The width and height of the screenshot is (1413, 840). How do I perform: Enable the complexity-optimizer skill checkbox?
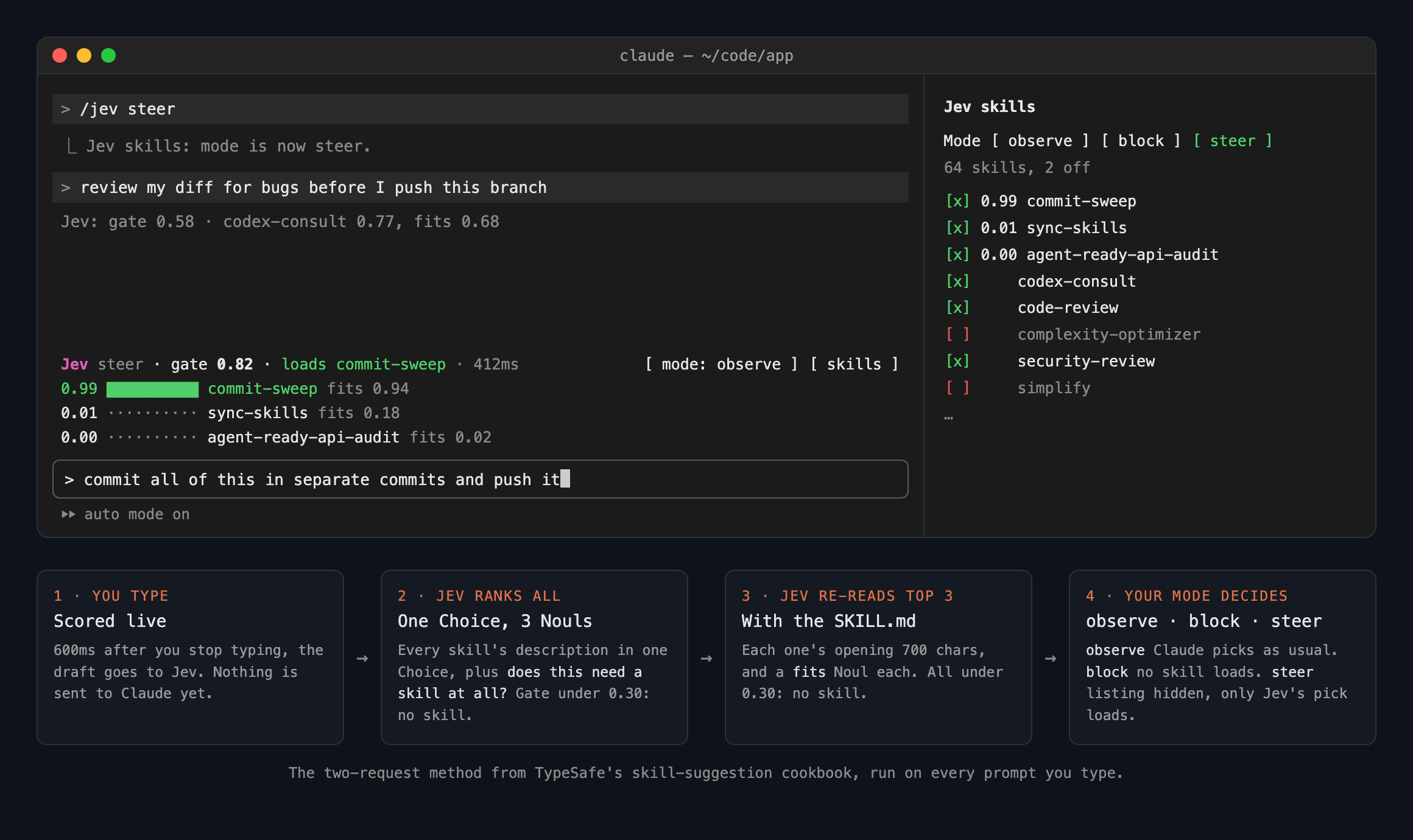(x=957, y=335)
